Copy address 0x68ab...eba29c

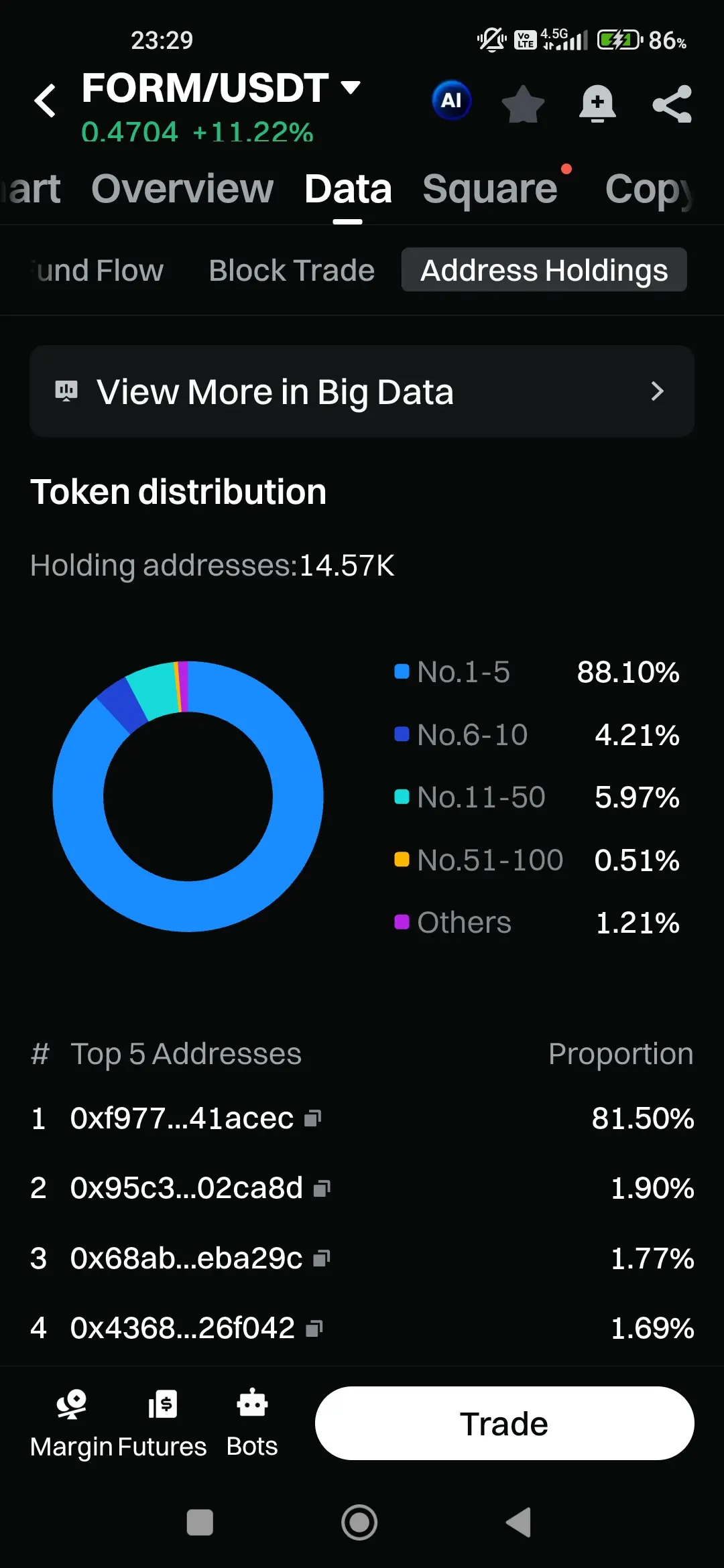[x=322, y=1258]
